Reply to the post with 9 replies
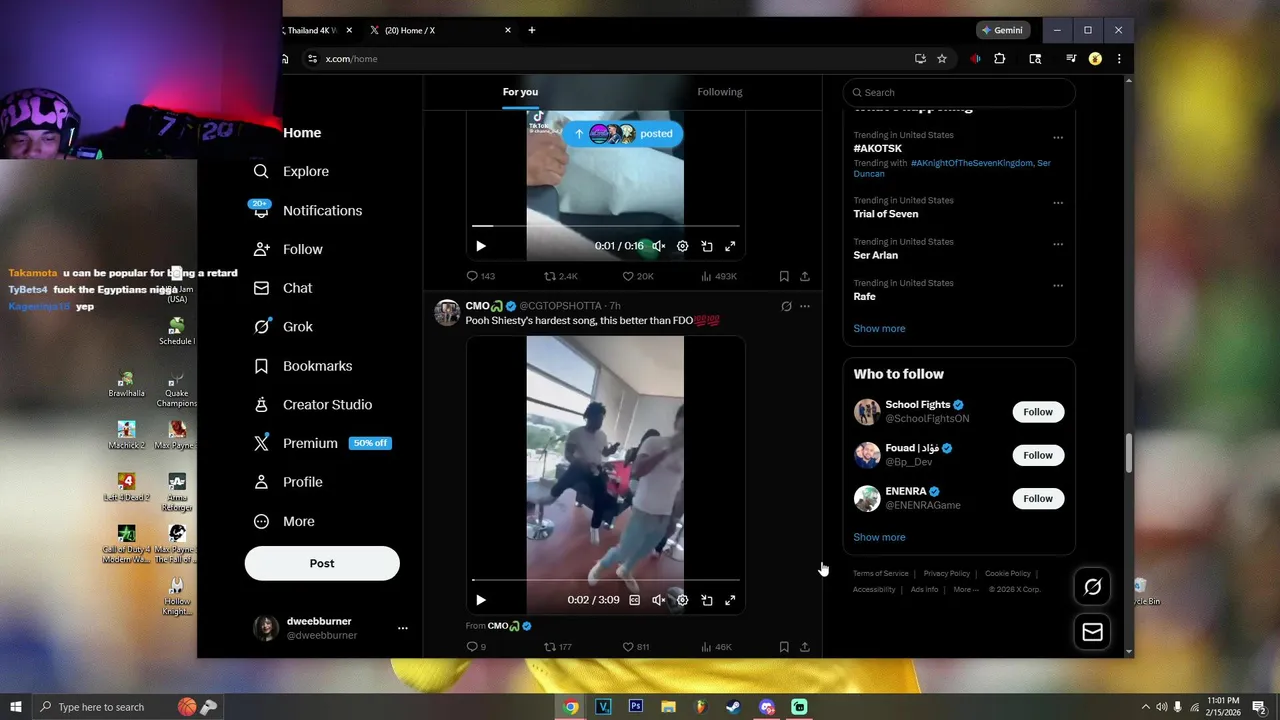This screenshot has height=720, width=1280. tap(476, 647)
